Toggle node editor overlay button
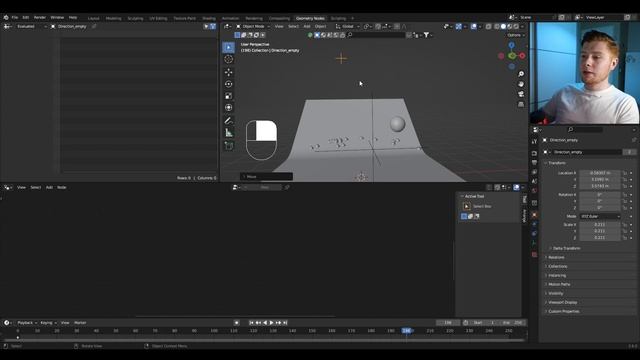The image size is (640, 360). pyautogui.click(x=516, y=187)
